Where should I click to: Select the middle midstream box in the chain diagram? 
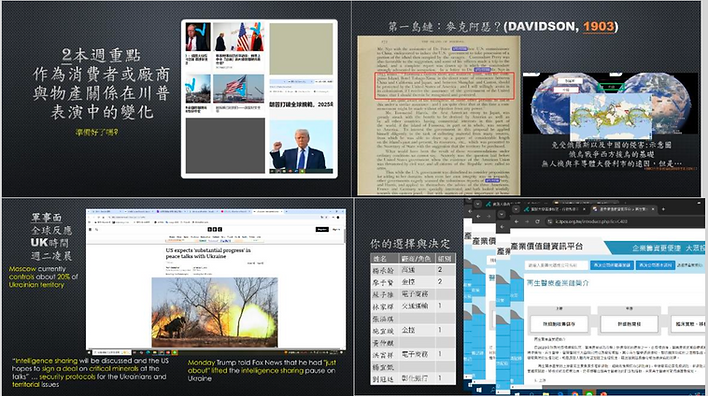[x=629, y=324]
